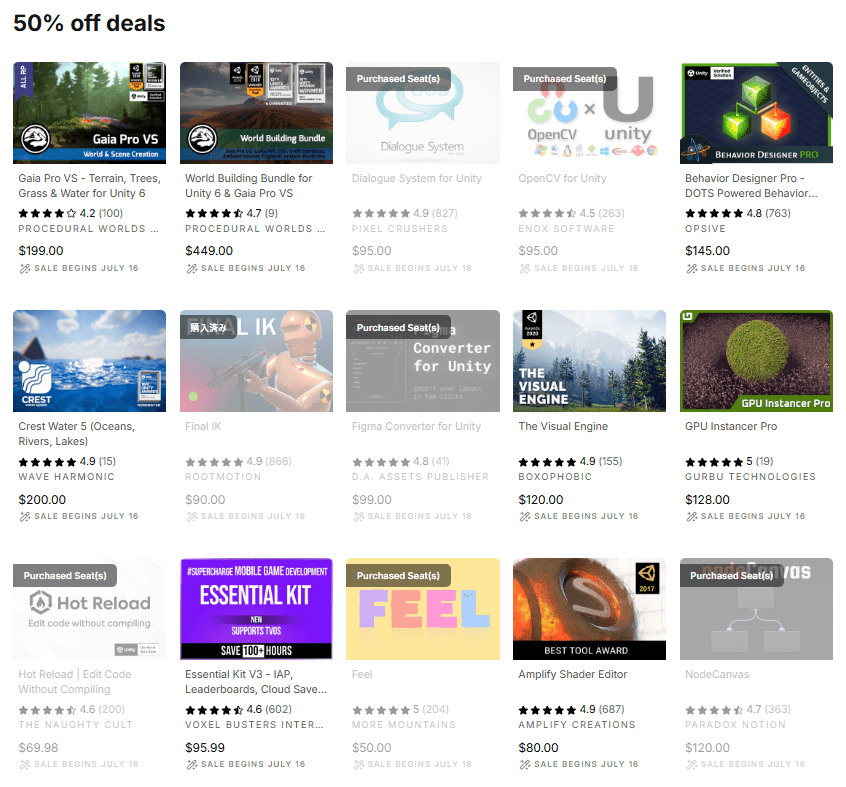Open the GPU Instancer Pro thumbnail image
This screenshot has height=787, width=846.
(756, 361)
